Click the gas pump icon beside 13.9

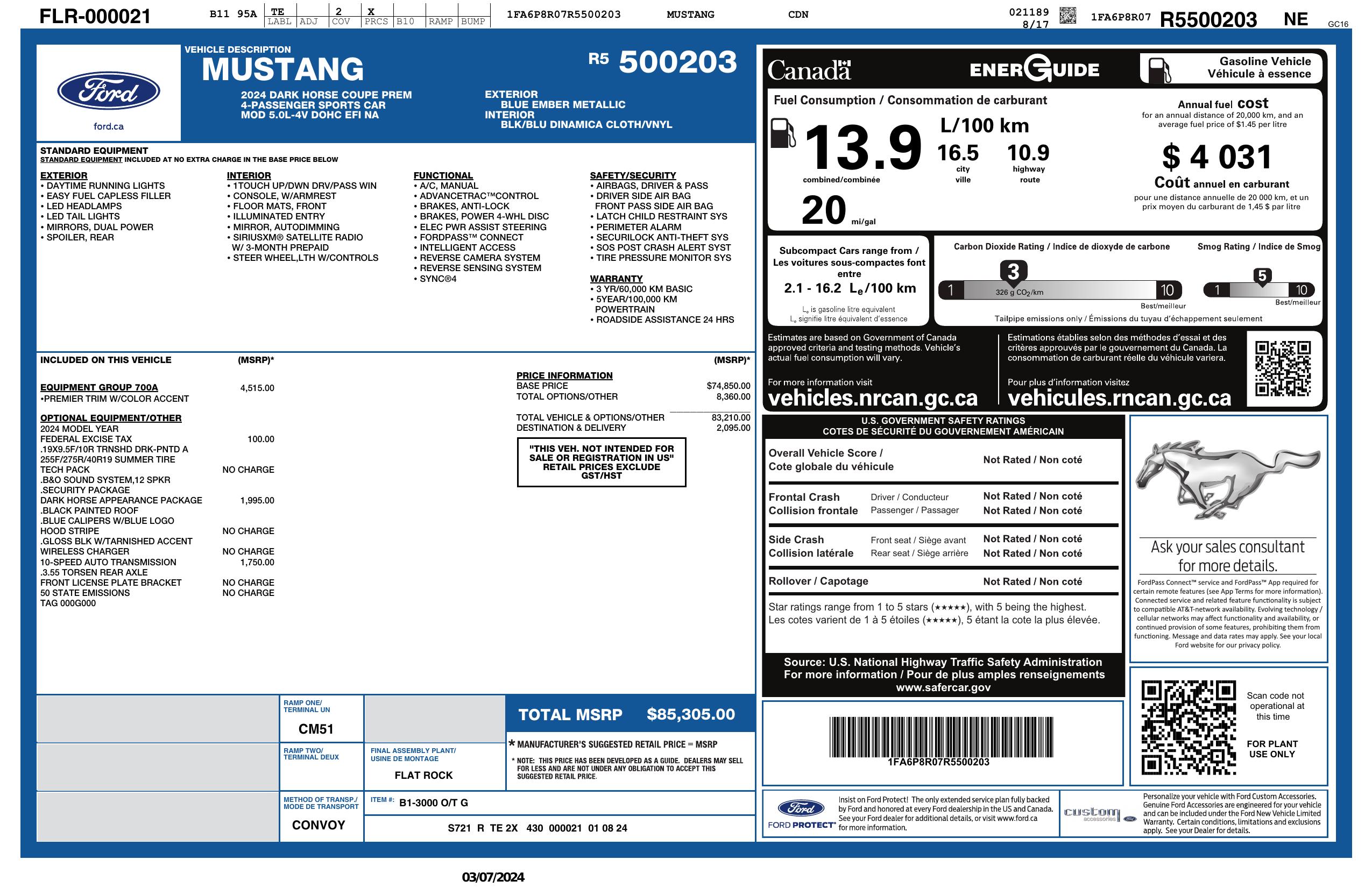(782, 132)
